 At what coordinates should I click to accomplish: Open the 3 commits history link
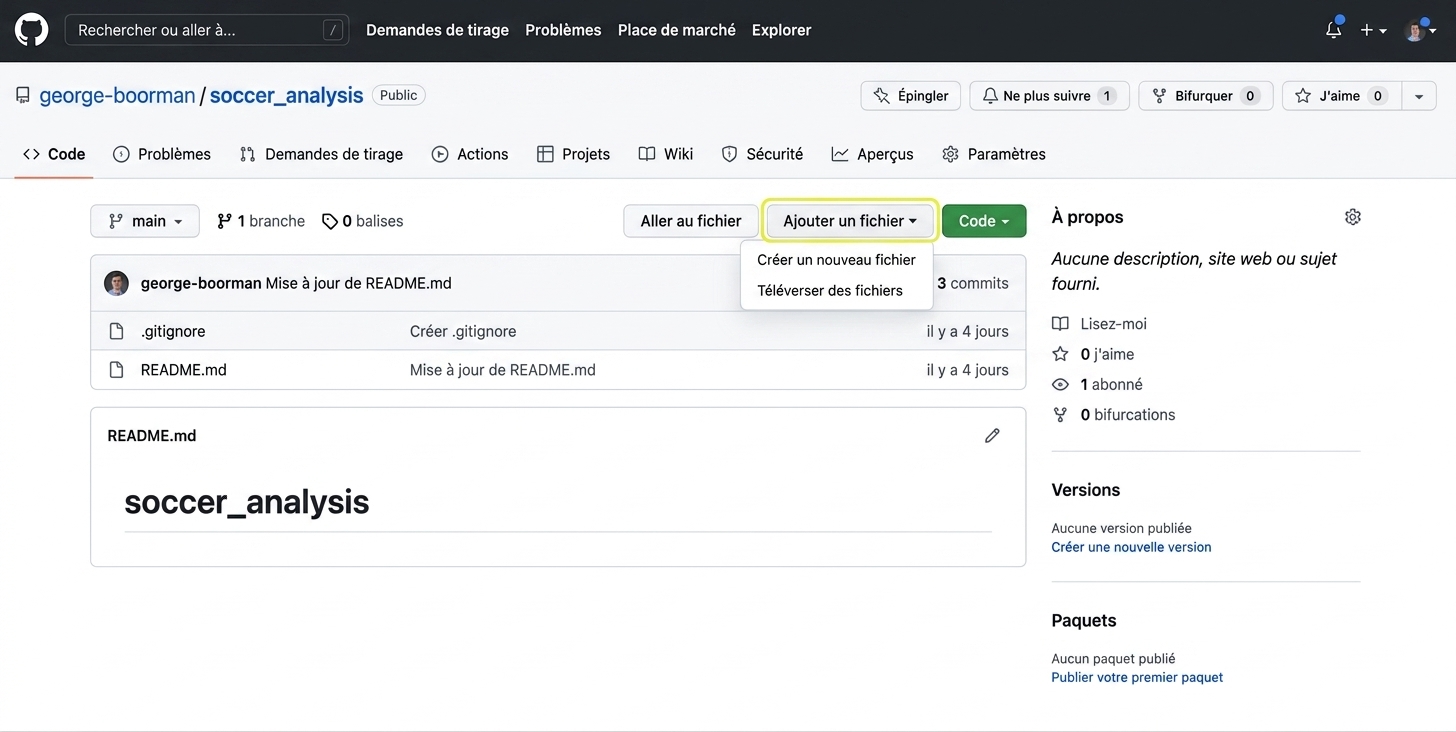973,283
